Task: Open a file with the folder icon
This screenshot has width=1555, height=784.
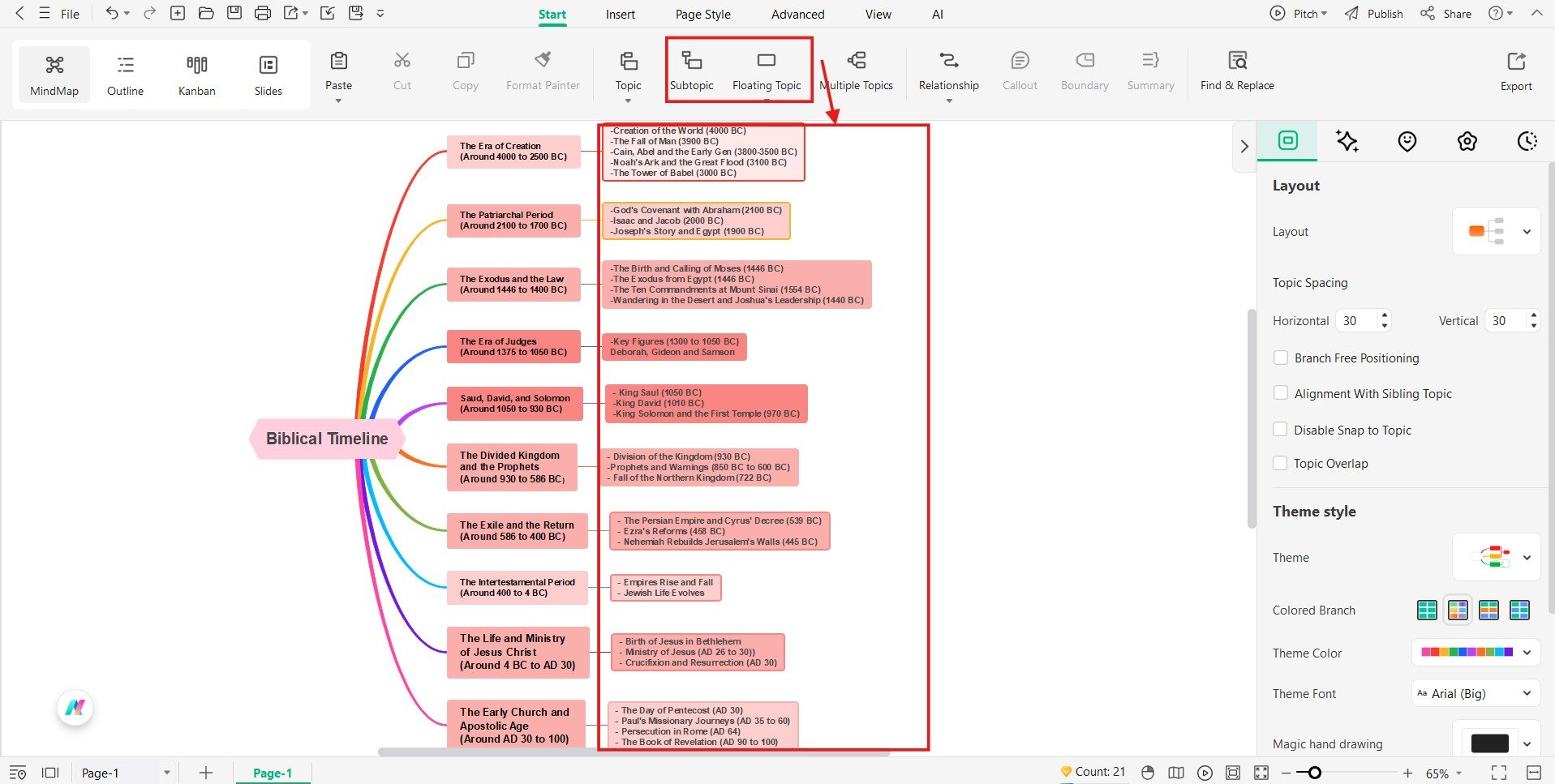Action: click(x=206, y=13)
